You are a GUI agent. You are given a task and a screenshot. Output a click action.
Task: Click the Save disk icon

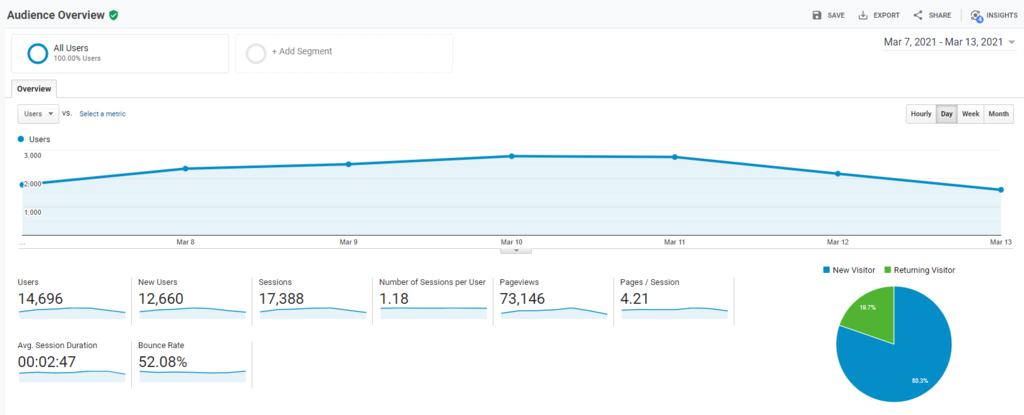point(817,15)
